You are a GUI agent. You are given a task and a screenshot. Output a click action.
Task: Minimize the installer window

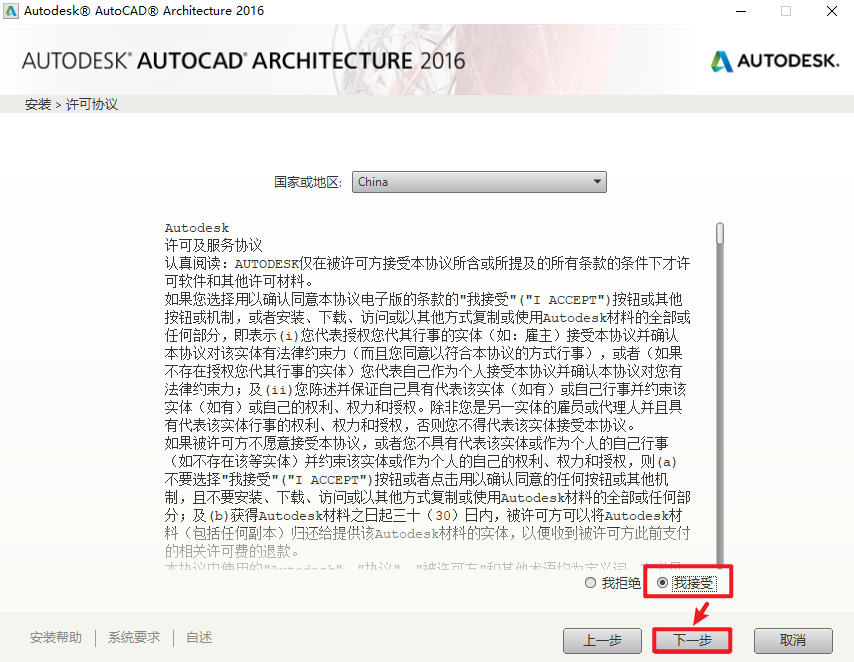741,11
